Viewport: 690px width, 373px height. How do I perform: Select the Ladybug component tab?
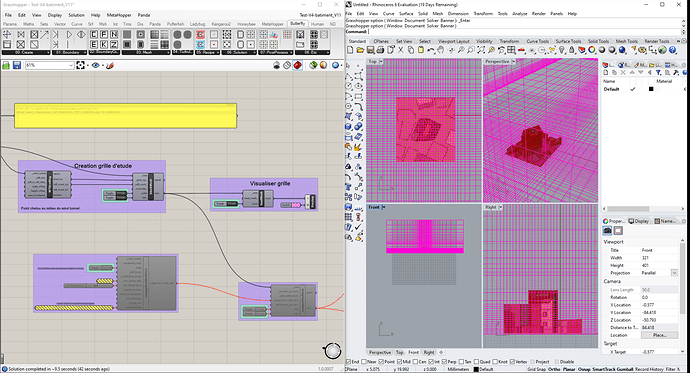[198, 24]
